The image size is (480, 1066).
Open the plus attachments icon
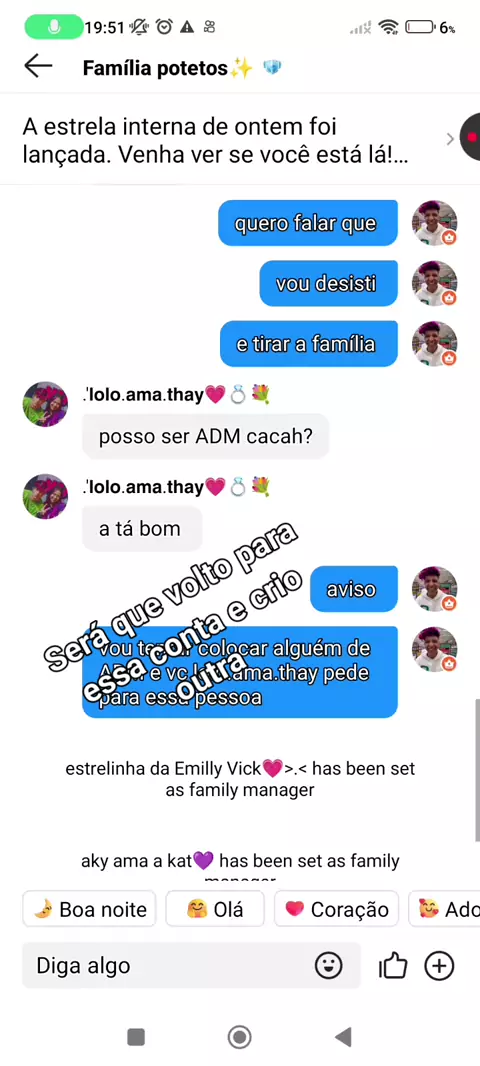(x=439, y=965)
